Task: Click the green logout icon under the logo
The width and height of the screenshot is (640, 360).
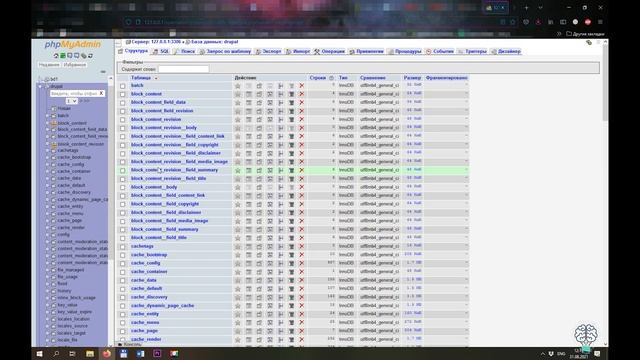Action: pos(63,56)
